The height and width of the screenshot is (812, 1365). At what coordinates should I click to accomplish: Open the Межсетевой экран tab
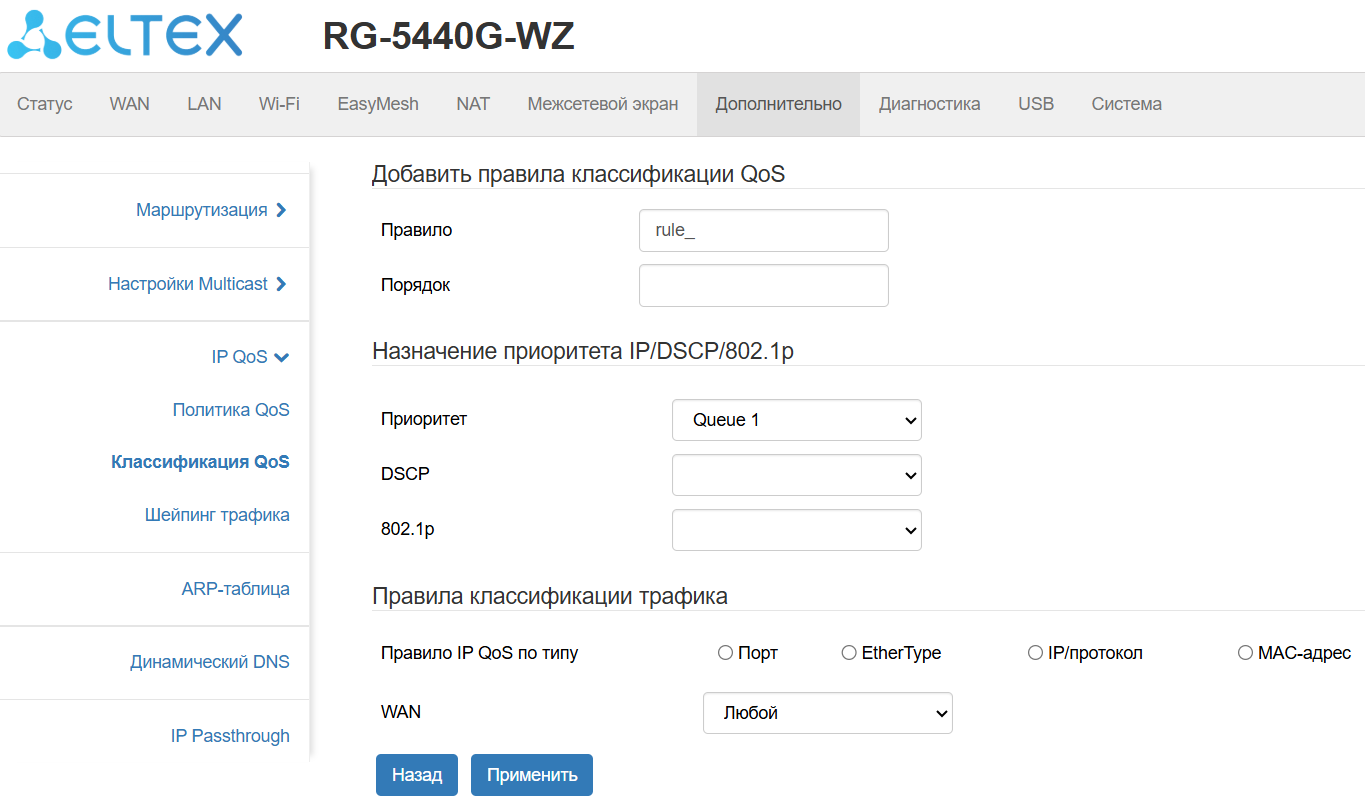pos(602,104)
